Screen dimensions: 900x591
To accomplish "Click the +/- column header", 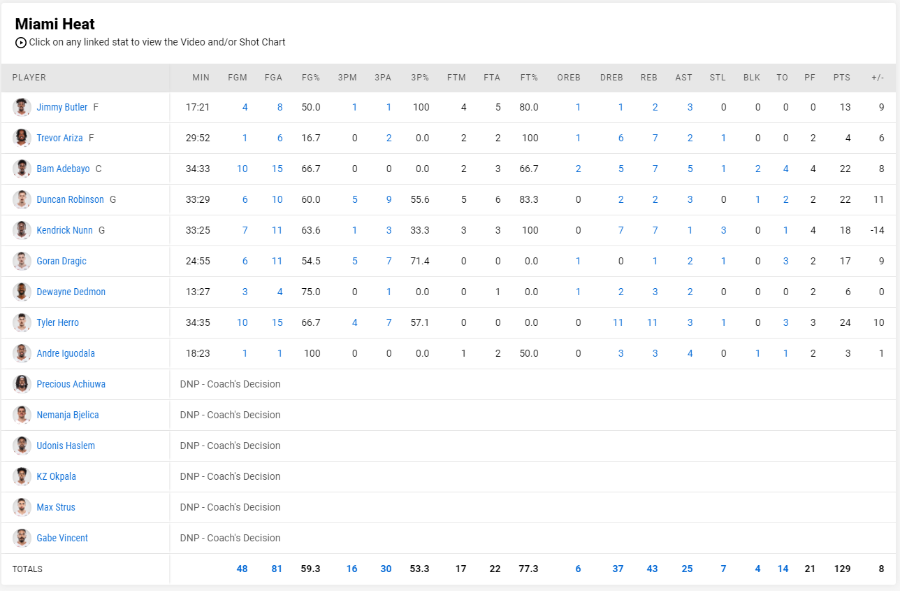I will click(x=878, y=77).
